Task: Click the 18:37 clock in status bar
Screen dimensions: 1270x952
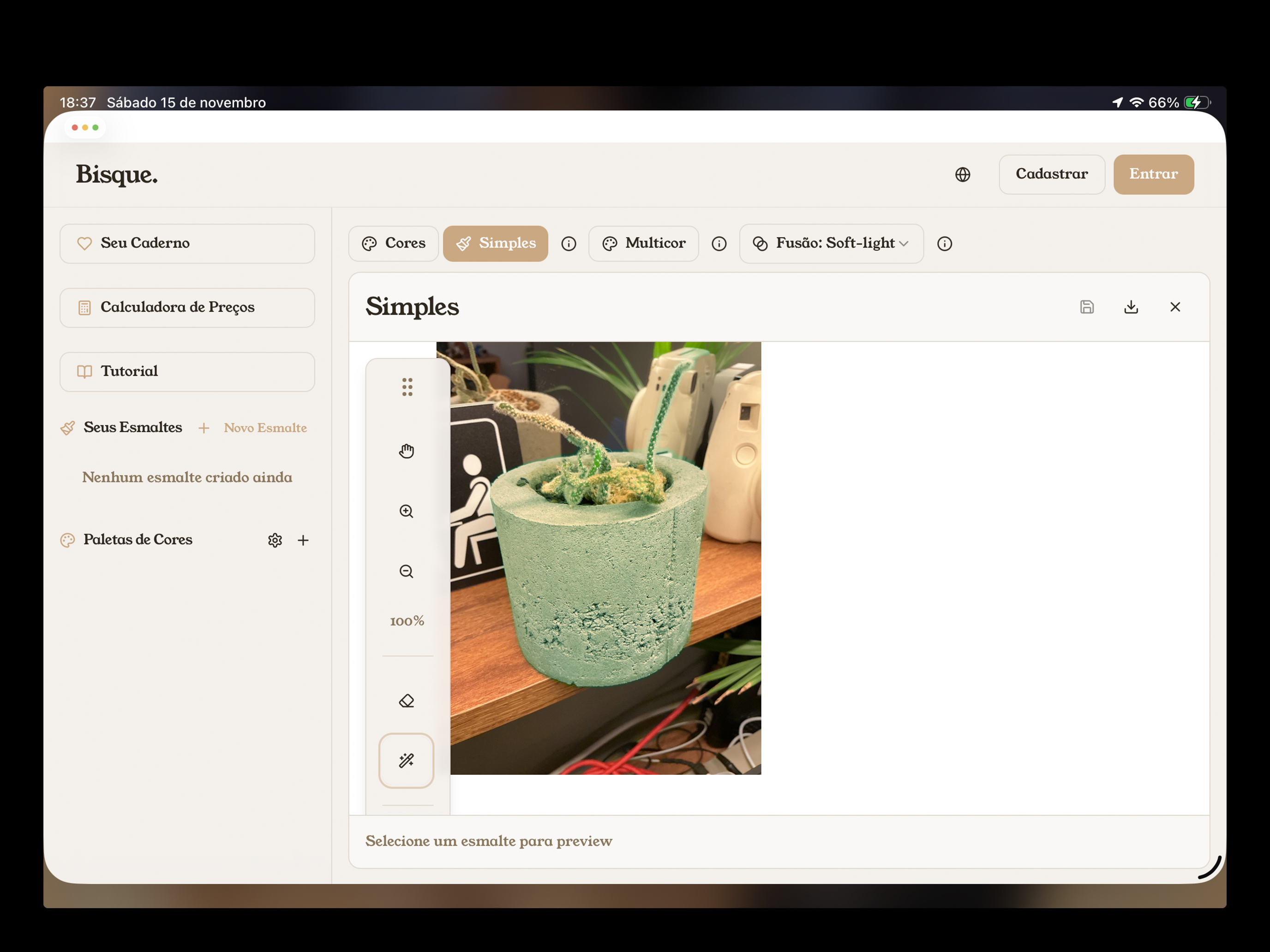Action: (x=78, y=103)
